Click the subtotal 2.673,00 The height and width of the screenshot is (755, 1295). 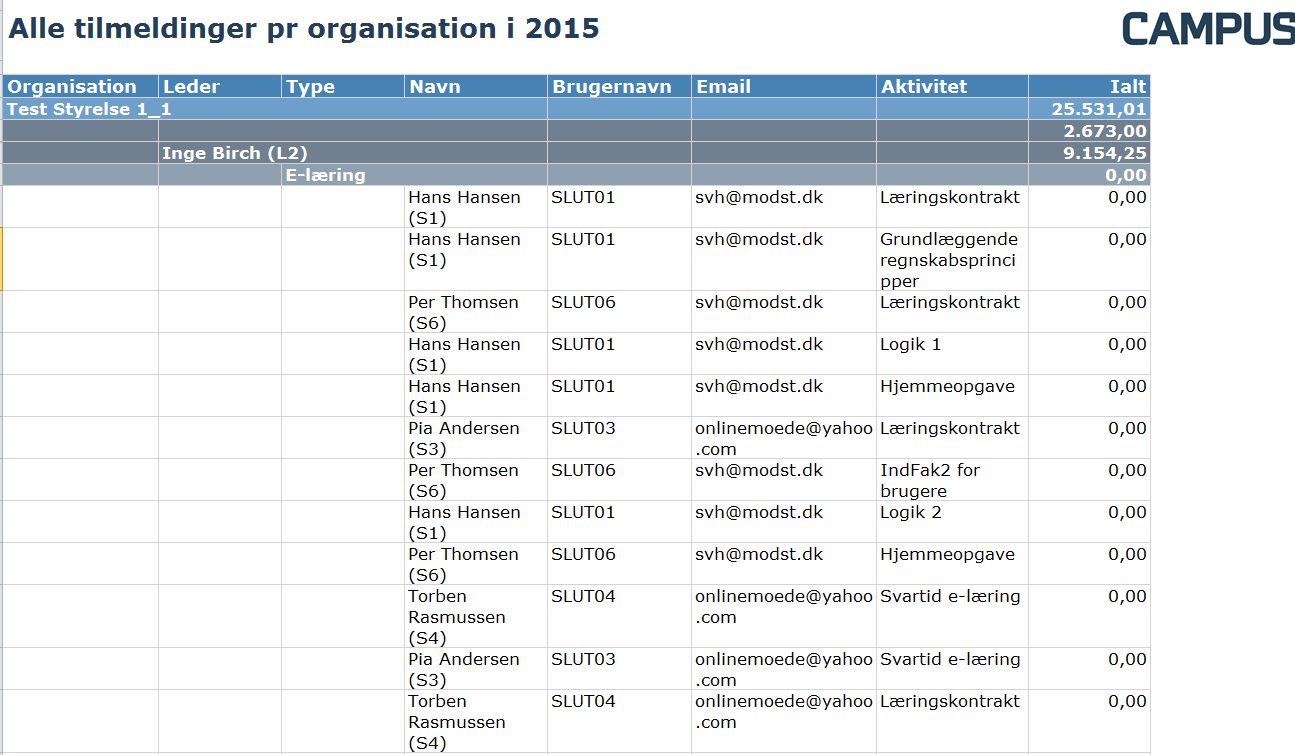click(1104, 131)
